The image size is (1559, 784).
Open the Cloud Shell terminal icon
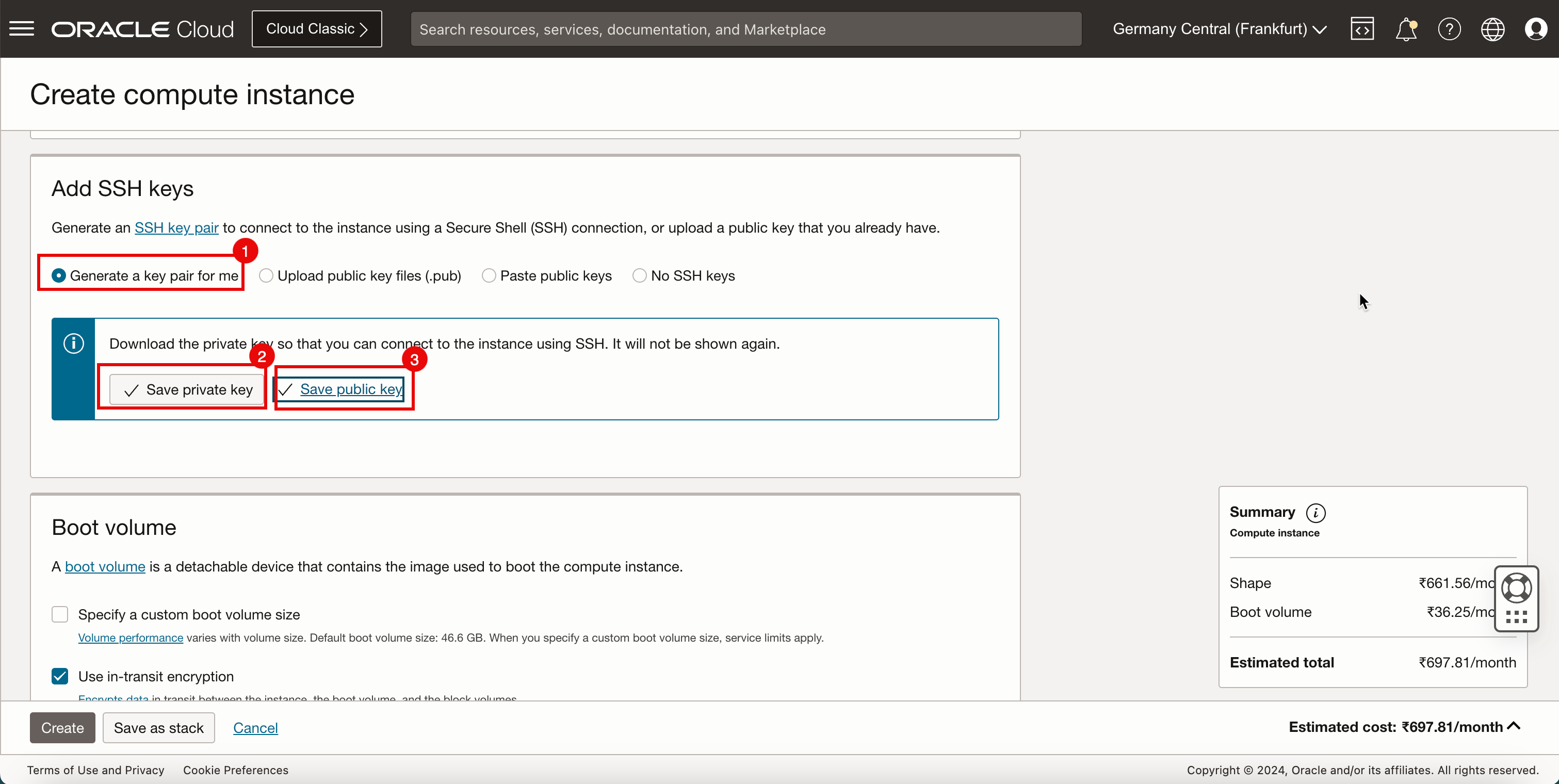pyautogui.click(x=1361, y=29)
